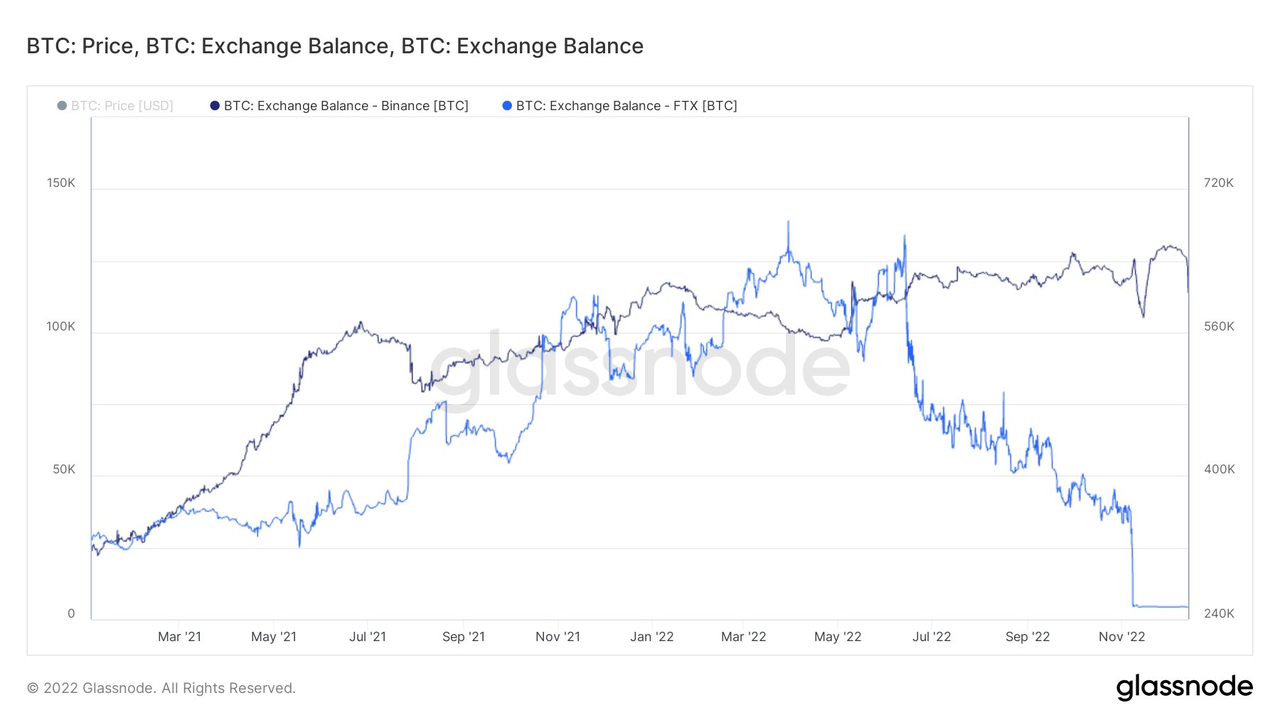Click the 150K left axis label

61,183
